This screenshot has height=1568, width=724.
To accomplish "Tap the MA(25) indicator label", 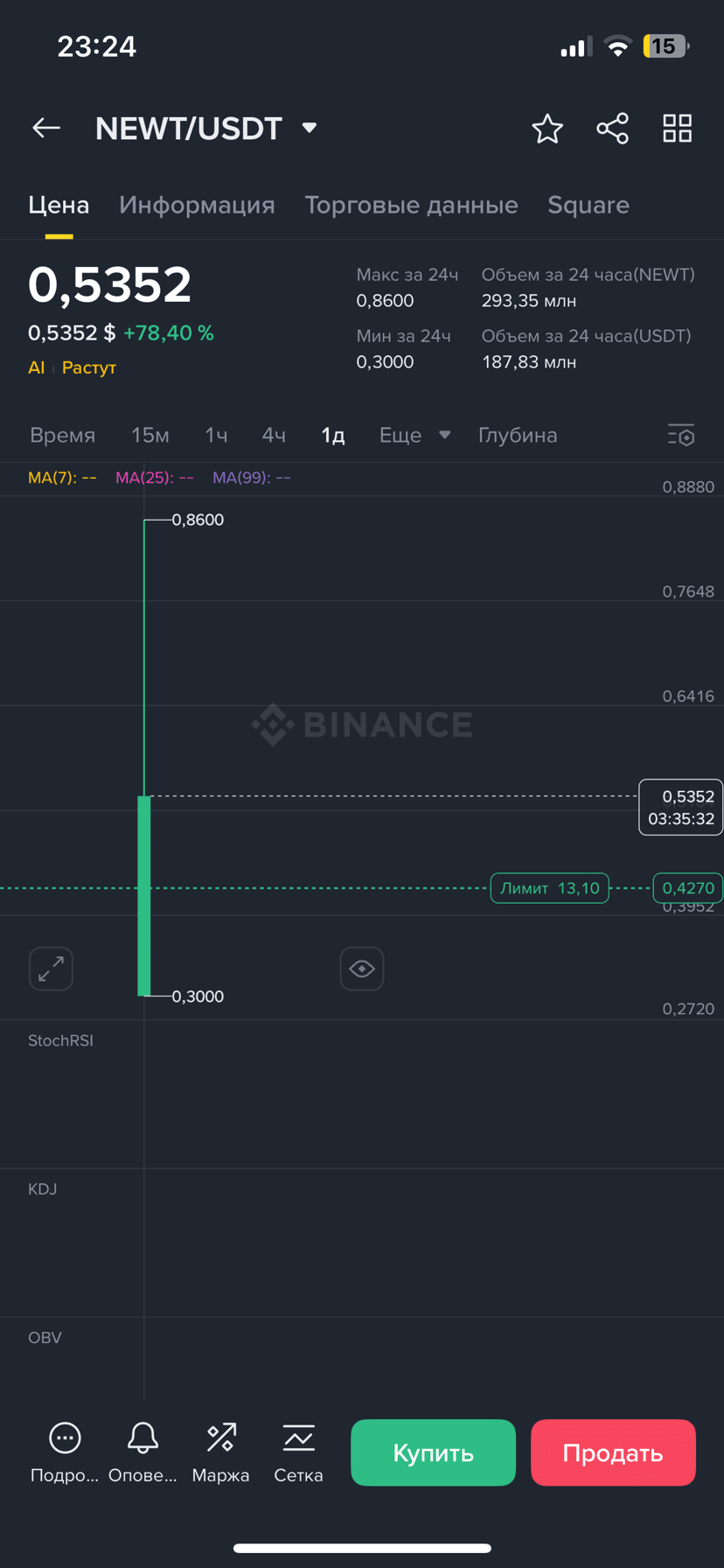I will tap(155, 478).
